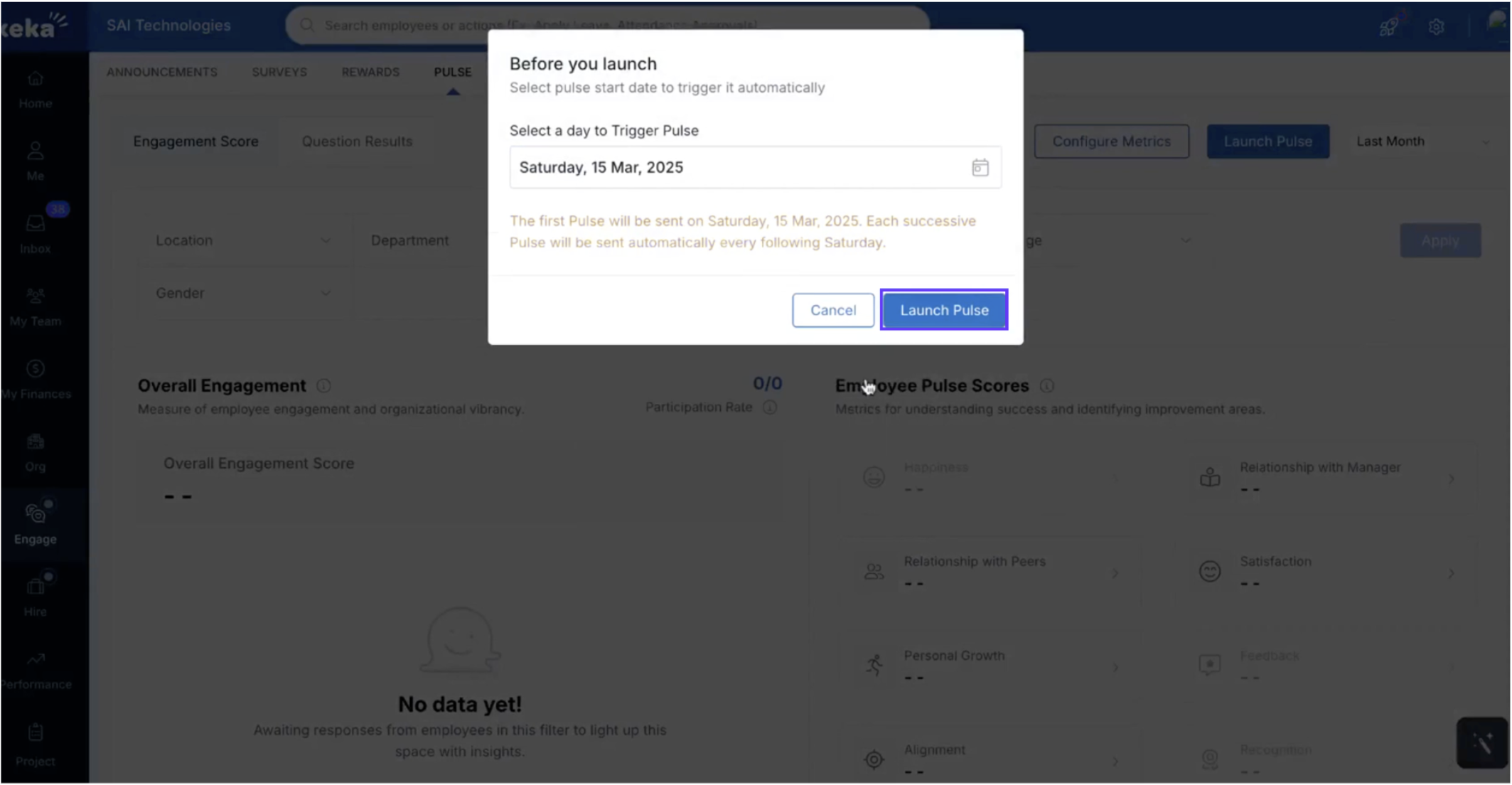
Task: Expand Relationship with Peers score chevron
Action: pyautogui.click(x=1115, y=572)
